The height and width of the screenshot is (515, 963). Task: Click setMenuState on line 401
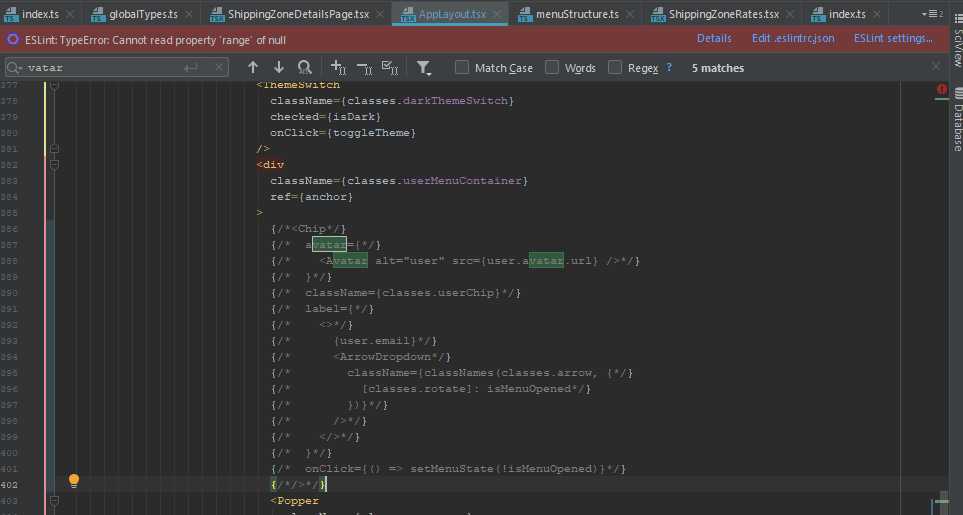[451, 468]
